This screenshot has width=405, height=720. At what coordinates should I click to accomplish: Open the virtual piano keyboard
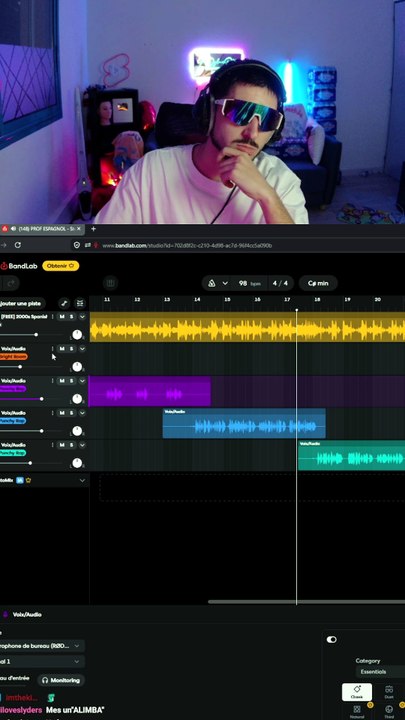[110, 283]
